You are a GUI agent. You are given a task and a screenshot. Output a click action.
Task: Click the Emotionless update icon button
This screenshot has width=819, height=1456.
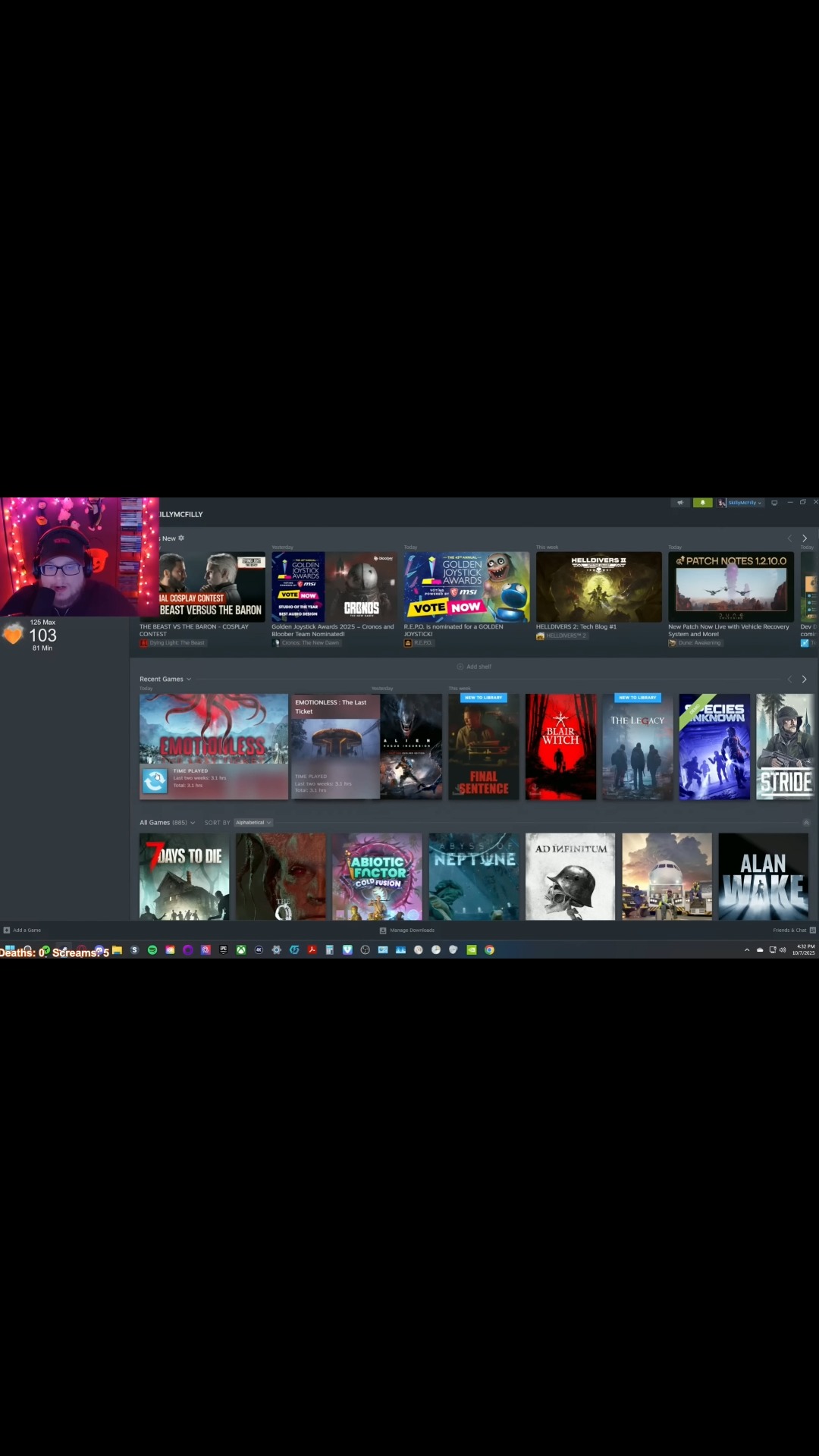click(x=155, y=780)
